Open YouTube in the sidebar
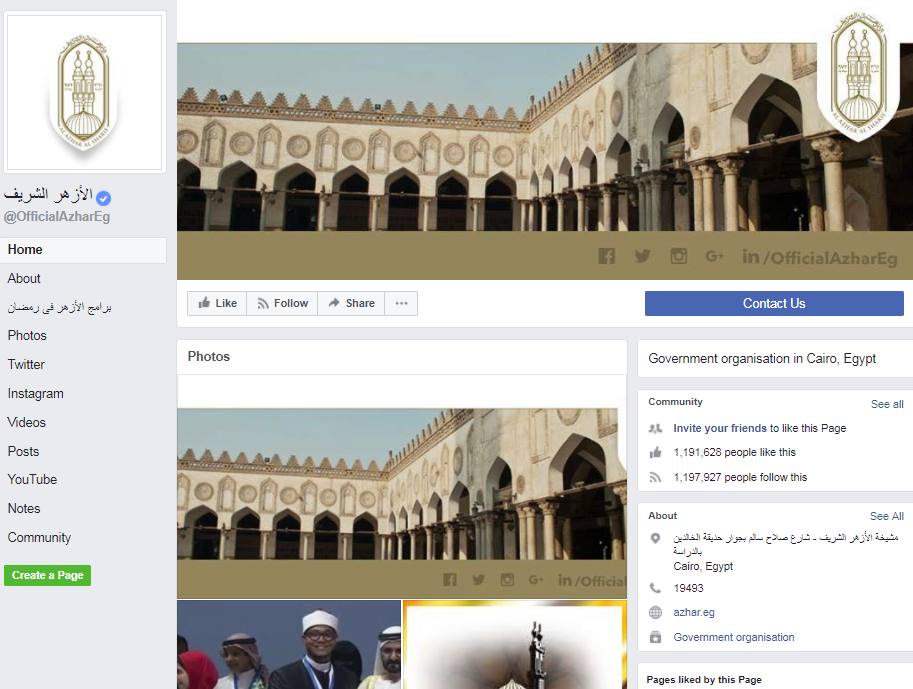Image resolution: width=913 pixels, height=689 pixels. pos(32,480)
